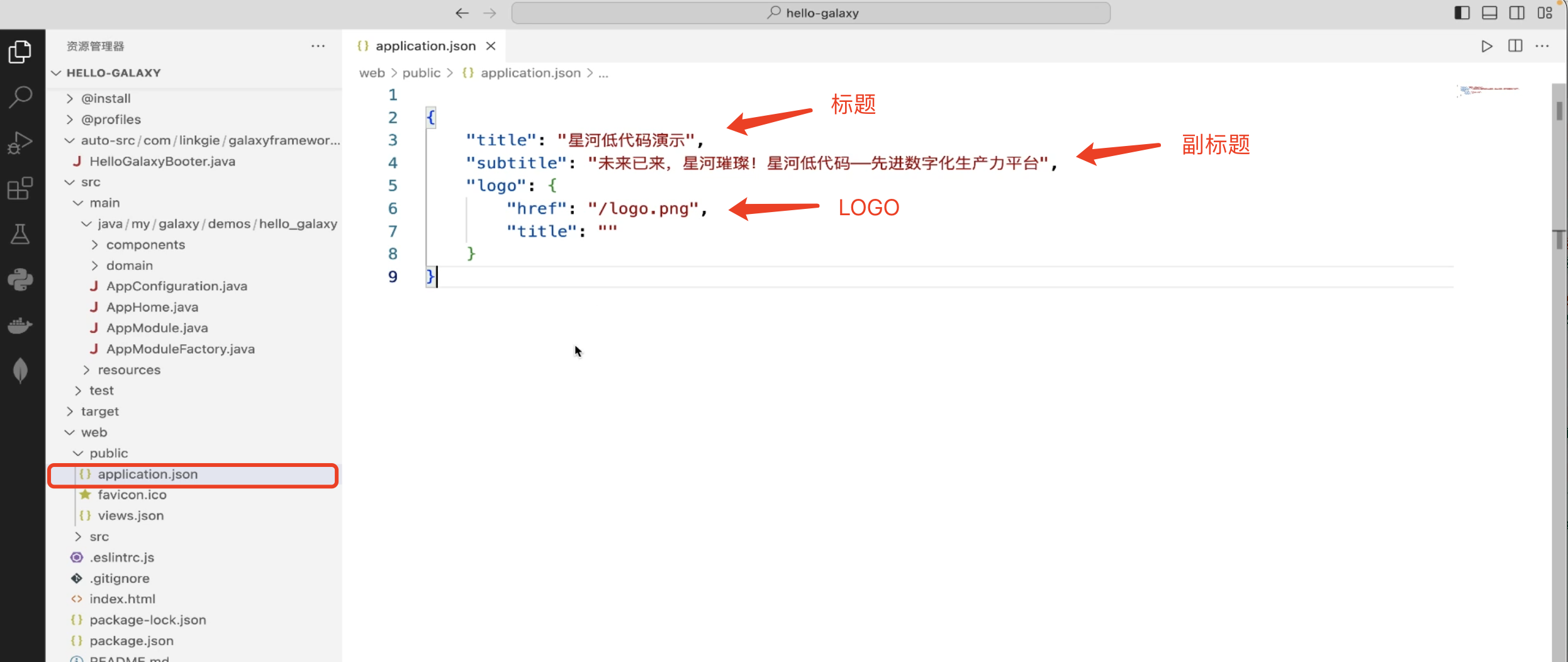Image resolution: width=1568 pixels, height=662 pixels.
Task: Open .gitignore file
Action: pos(194,578)
